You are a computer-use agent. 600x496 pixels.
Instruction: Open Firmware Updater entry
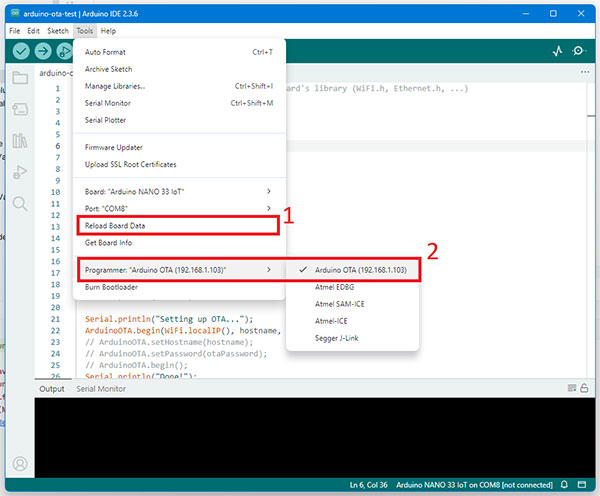[179, 147]
